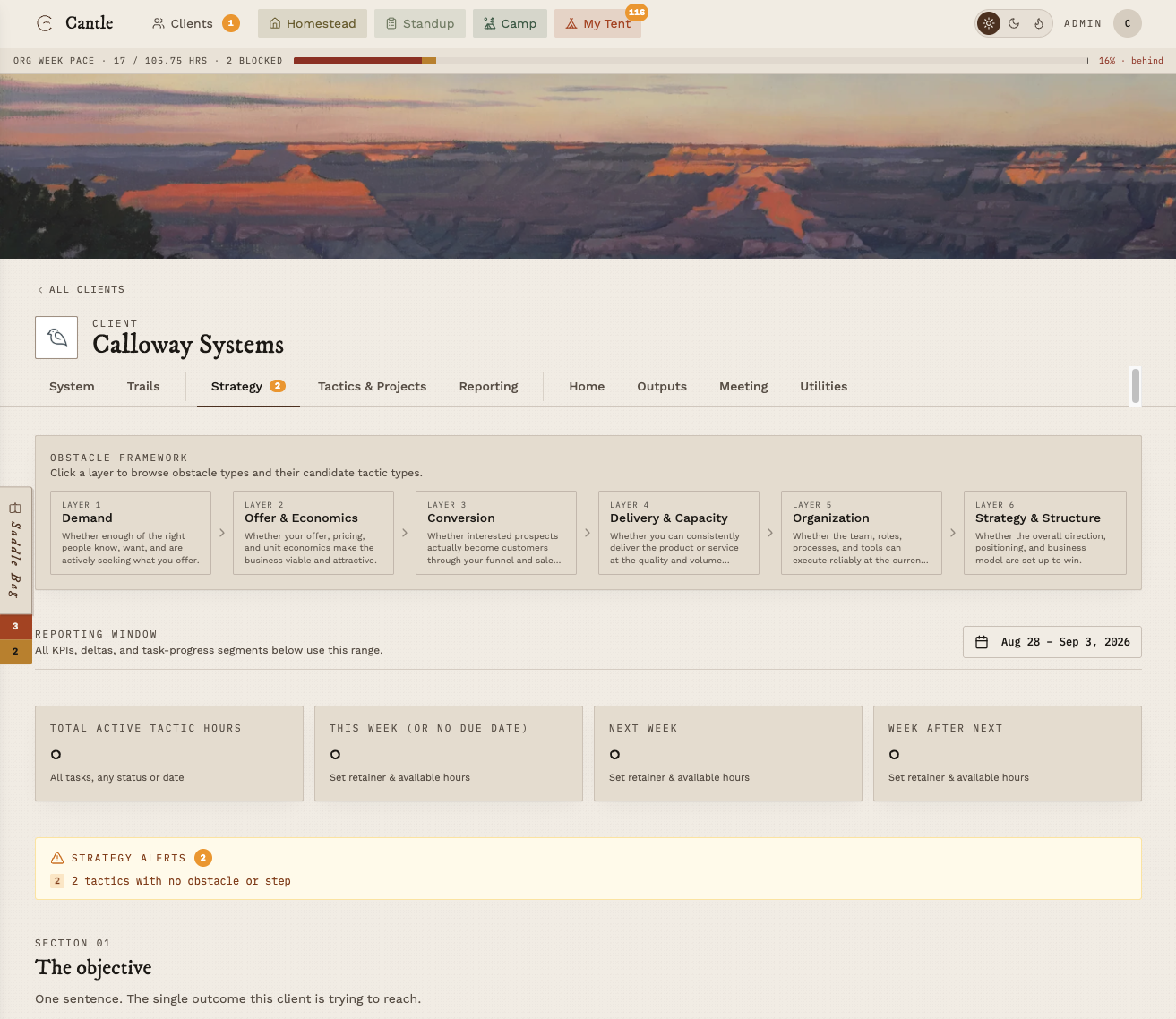Expand the Layer 2 Offer & Economics card
1176x1019 pixels.
[313, 533]
